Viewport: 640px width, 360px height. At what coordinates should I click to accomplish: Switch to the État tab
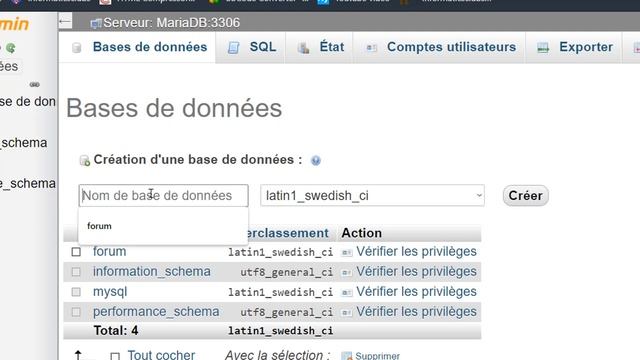tap(319, 47)
